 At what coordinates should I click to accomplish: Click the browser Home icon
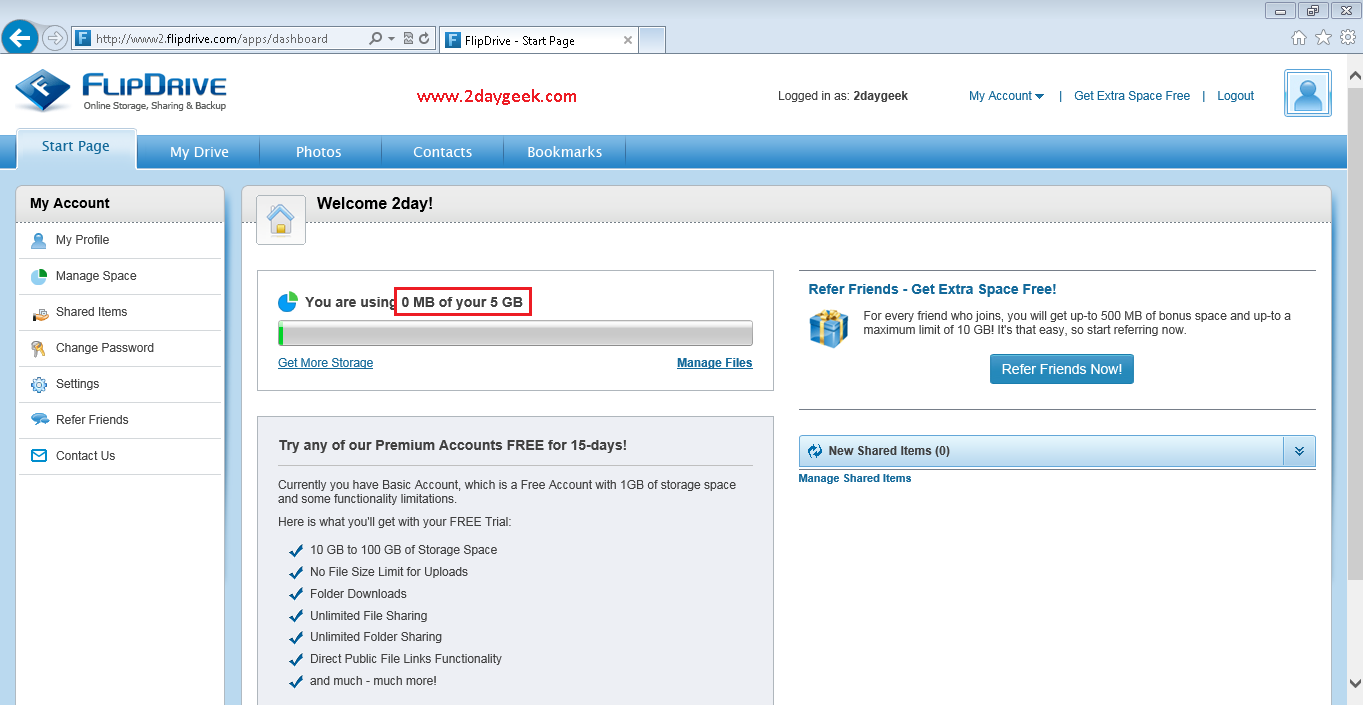click(1299, 37)
